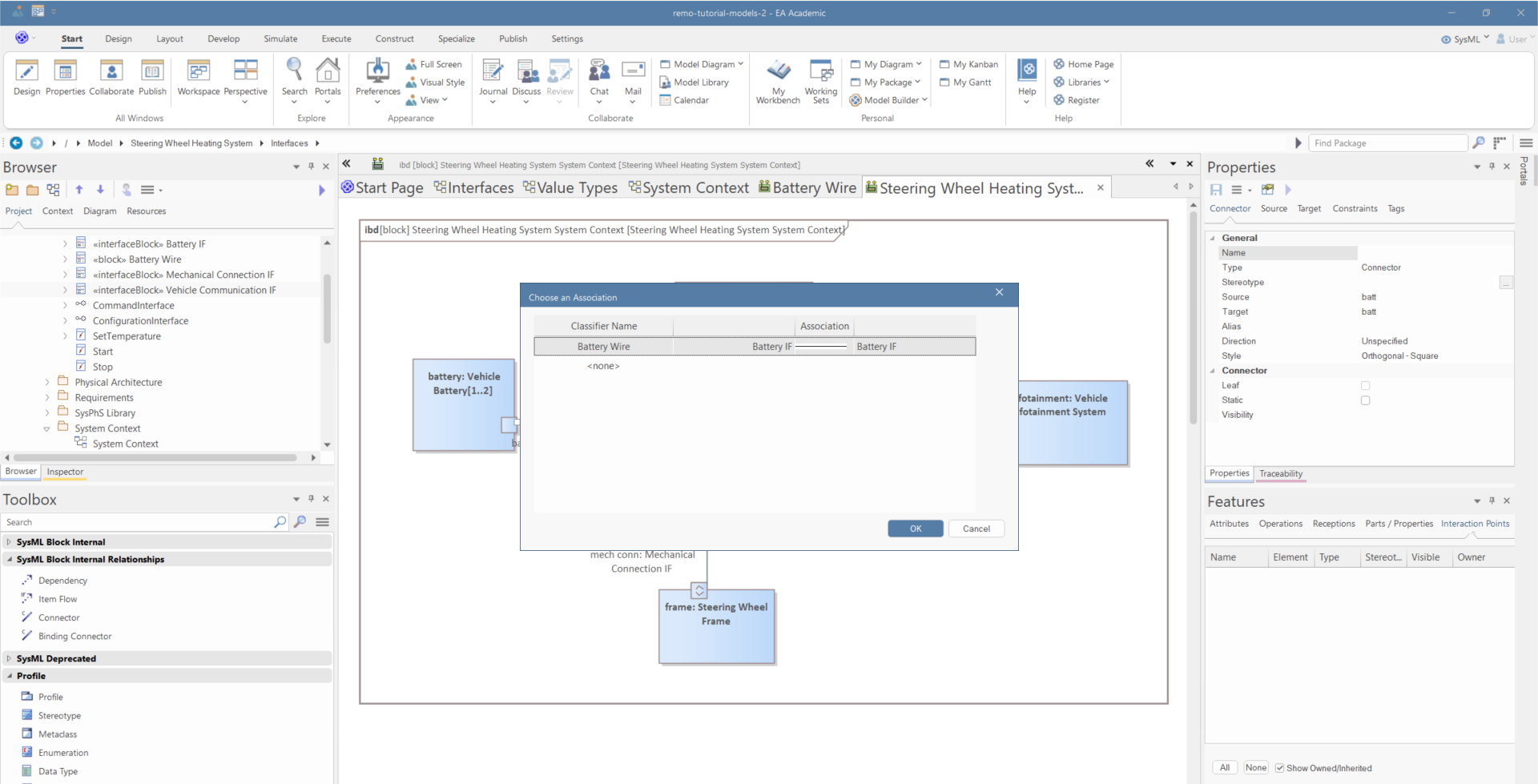Click OK in Choose an Association dialog
The width and height of the screenshot is (1538, 784).
[915, 529]
